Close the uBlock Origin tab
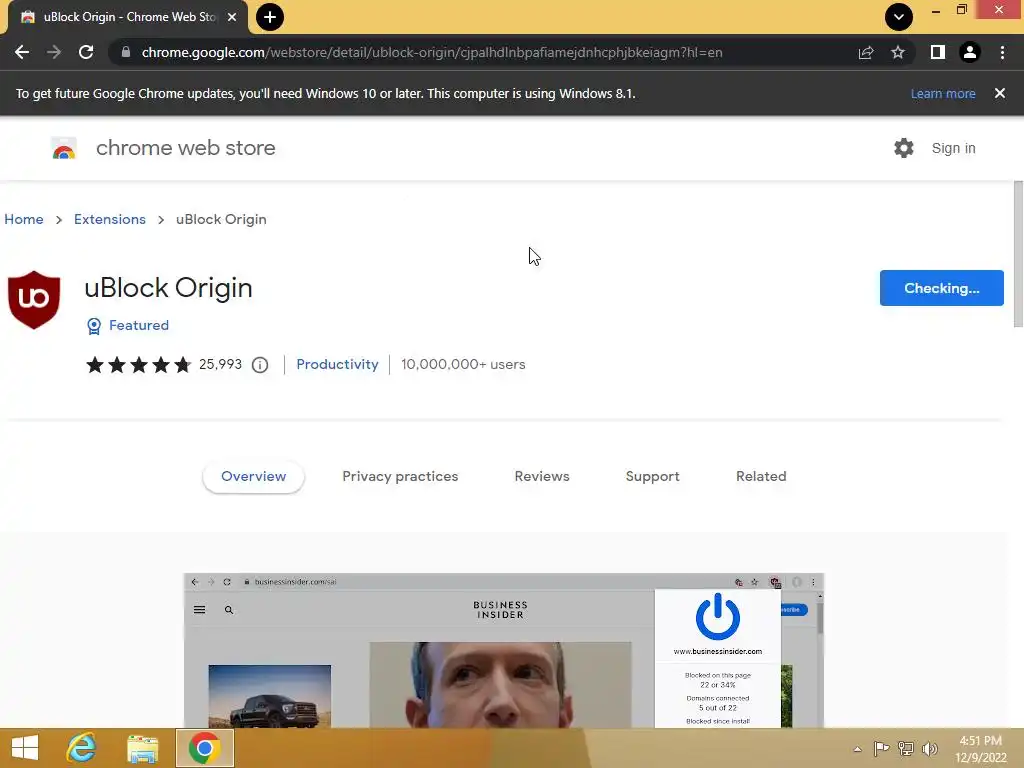This screenshot has width=1024, height=768. pyautogui.click(x=232, y=17)
